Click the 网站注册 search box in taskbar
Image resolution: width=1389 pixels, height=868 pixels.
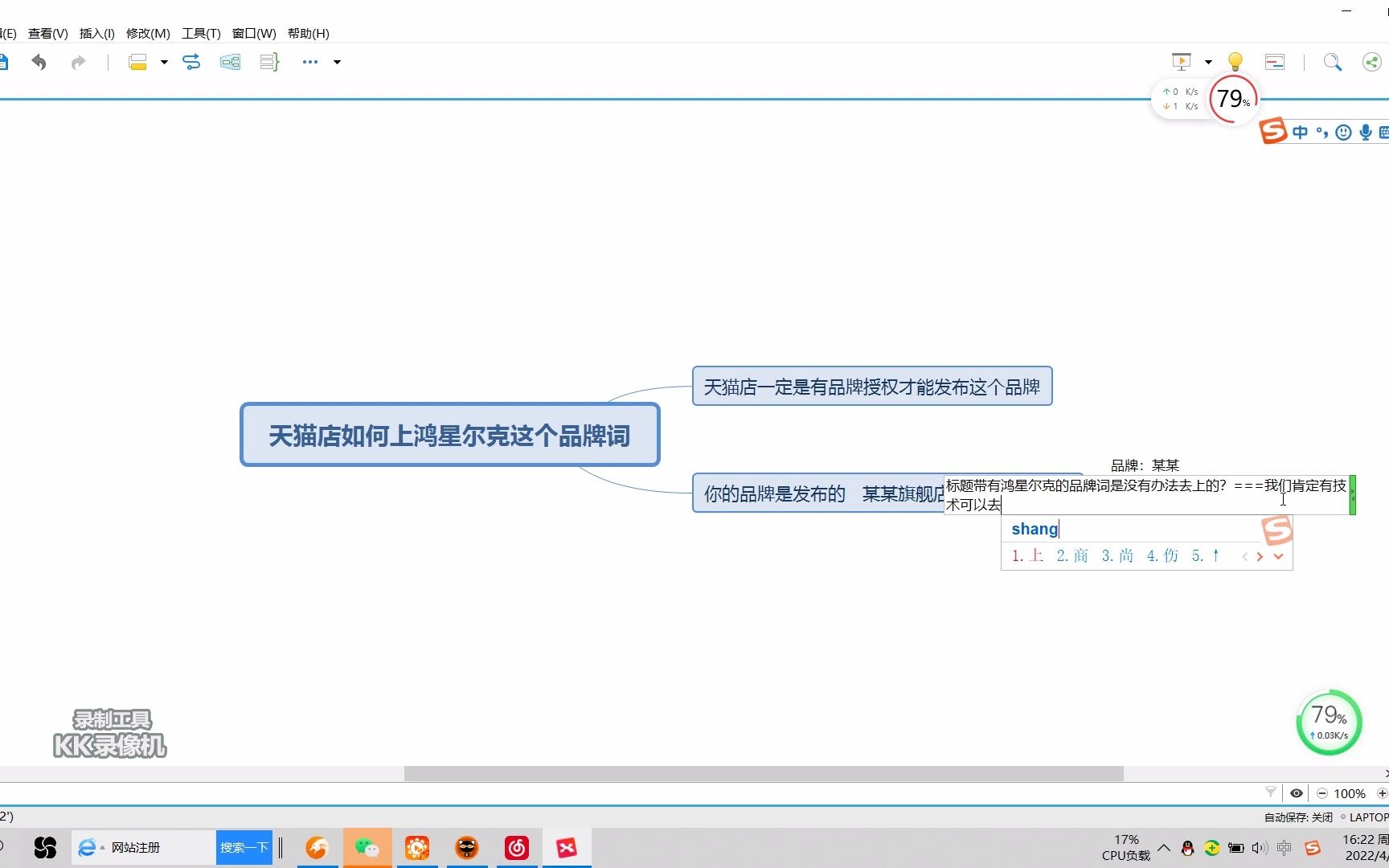coord(145,847)
